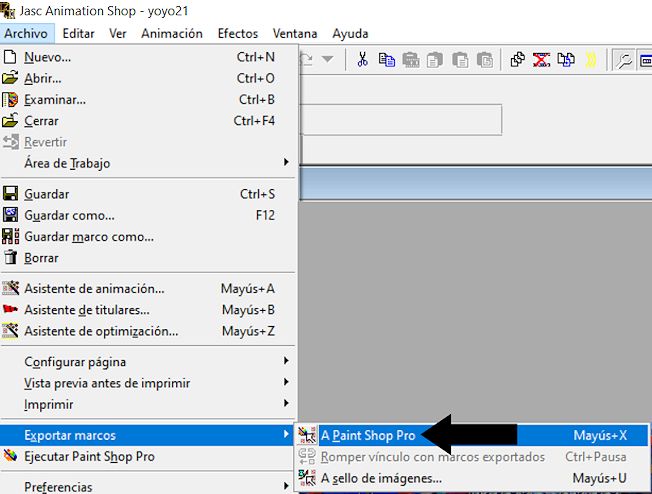Click the Cerrar folder icon
652x494 pixels.
10,120
